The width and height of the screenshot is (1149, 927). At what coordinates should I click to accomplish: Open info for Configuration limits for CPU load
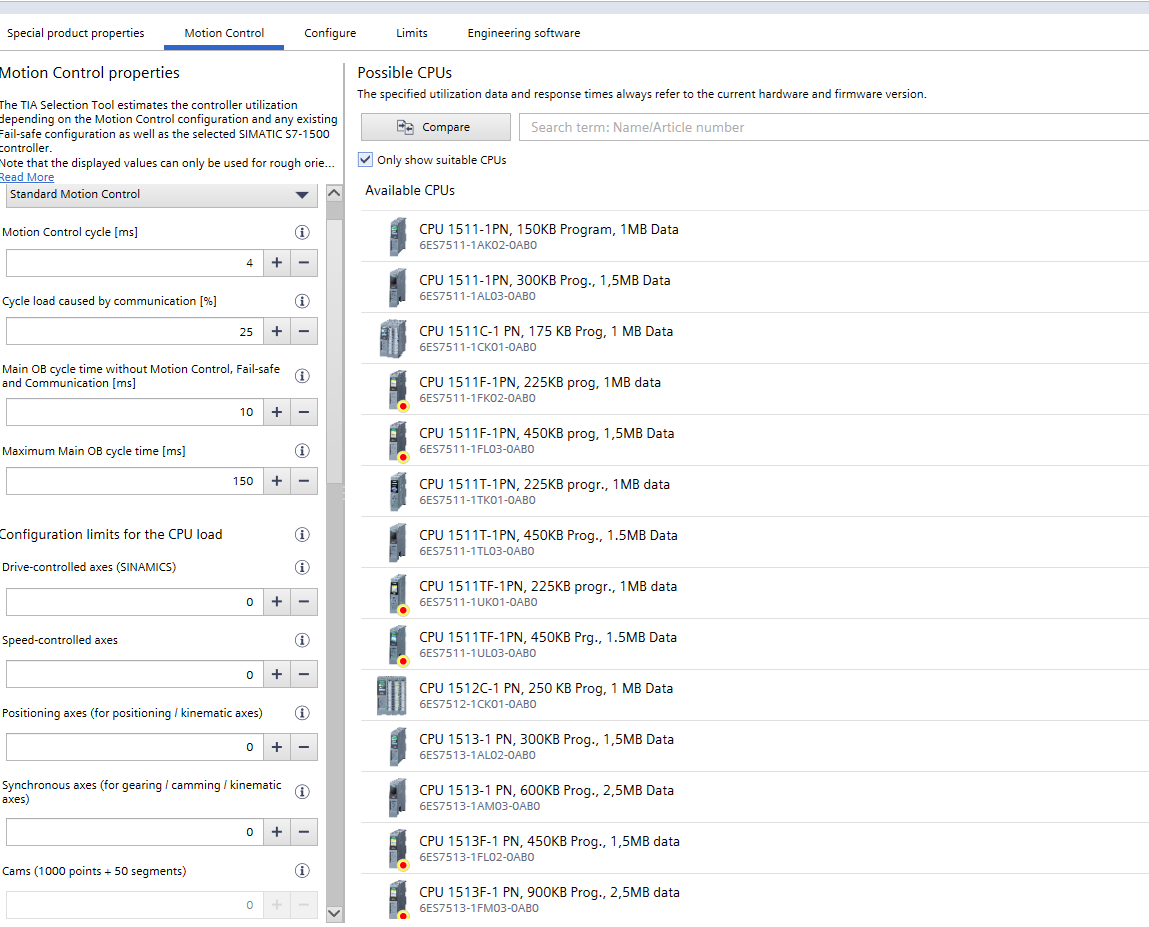click(302, 534)
